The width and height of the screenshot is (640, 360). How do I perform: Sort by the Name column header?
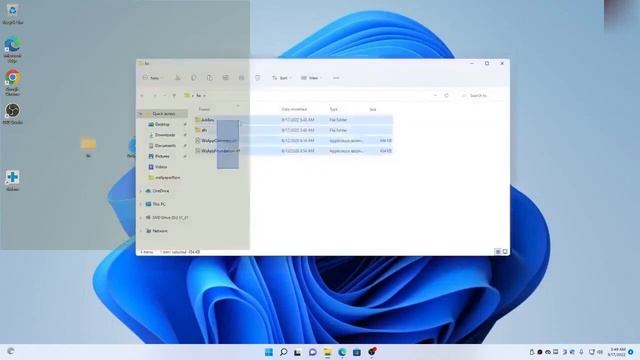204,109
